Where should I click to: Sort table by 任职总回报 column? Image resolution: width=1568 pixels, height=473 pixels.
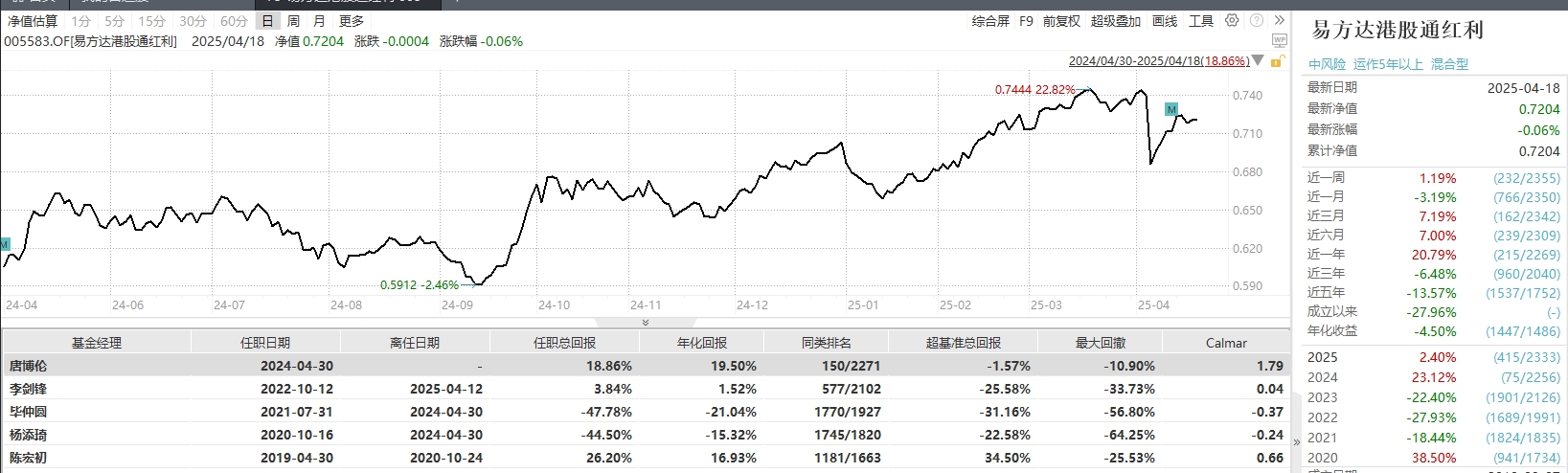(x=564, y=343)
